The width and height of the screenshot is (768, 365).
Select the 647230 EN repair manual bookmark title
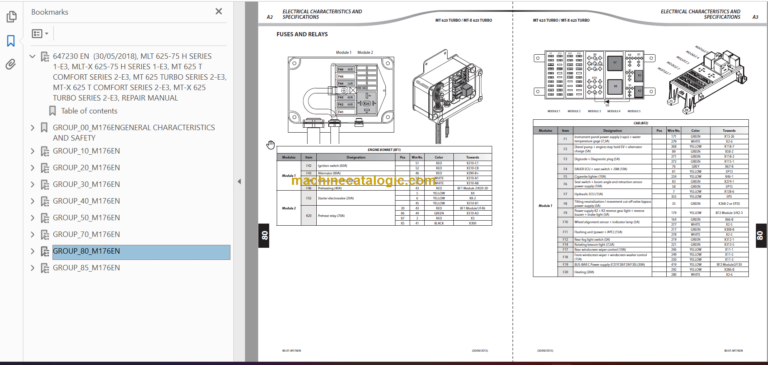pyautogui.click(x=140, y=77)
